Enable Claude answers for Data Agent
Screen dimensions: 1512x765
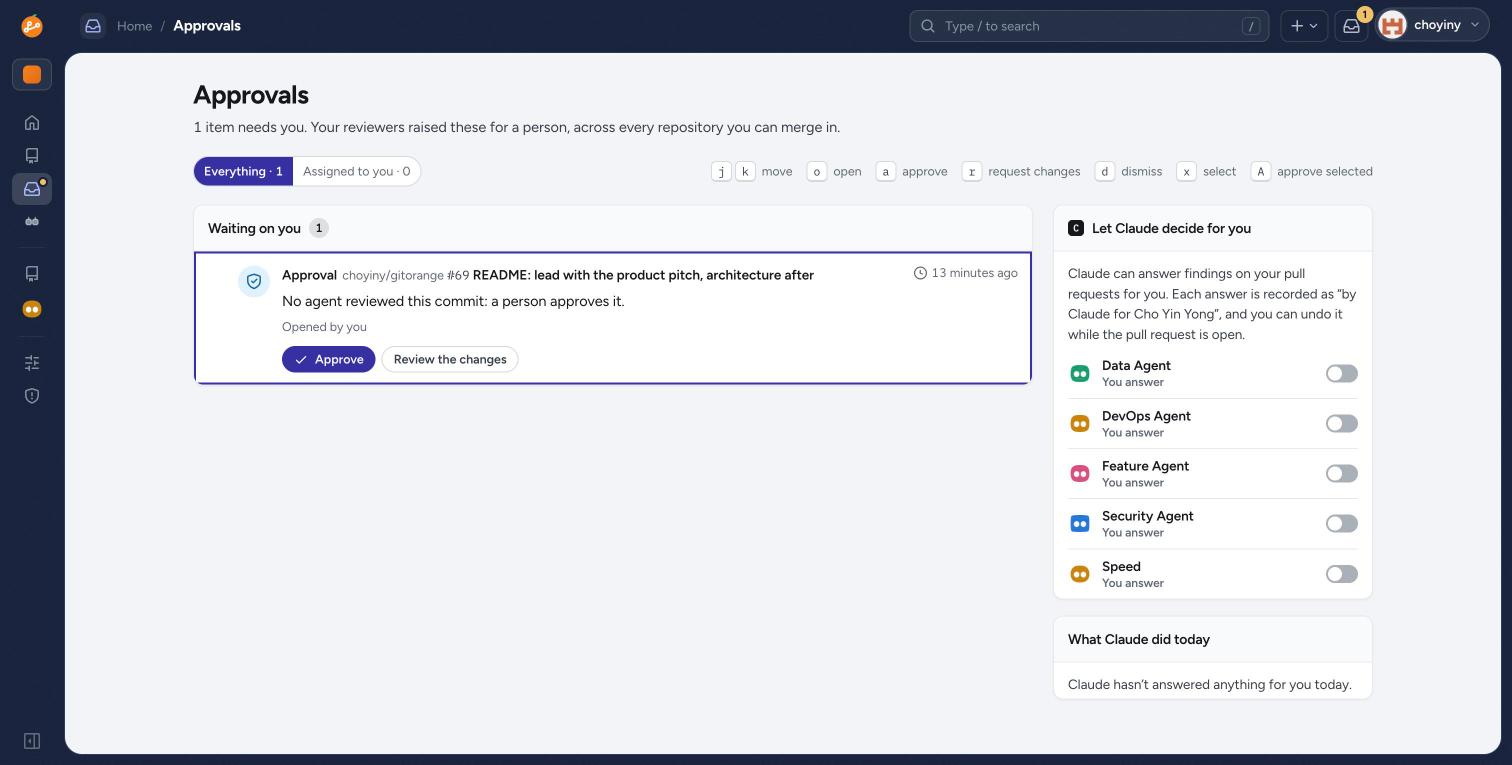point(1342,374)
